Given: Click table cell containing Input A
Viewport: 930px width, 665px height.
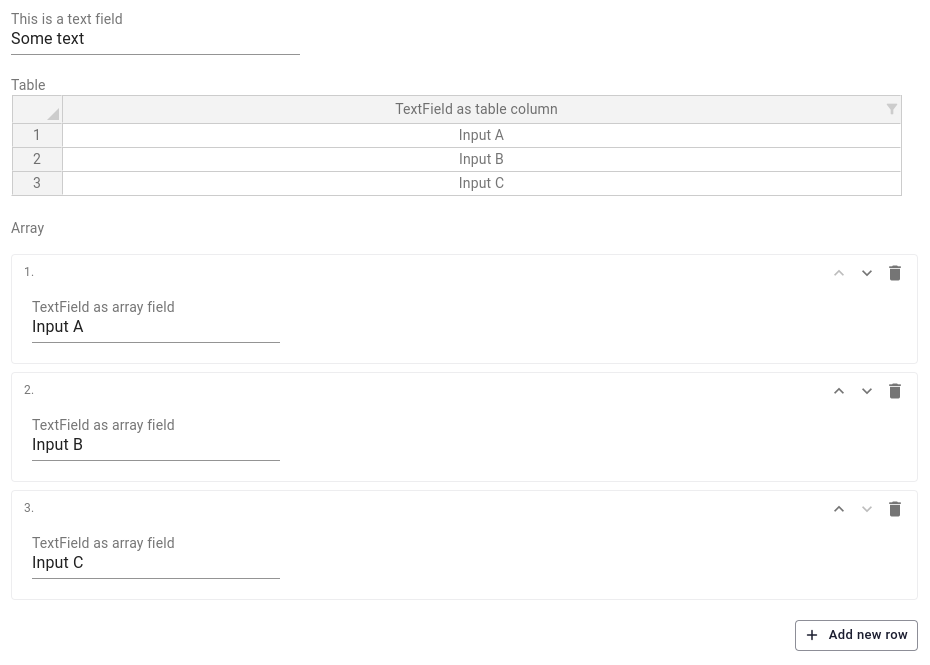Looking at the screenshot, I should [481, 135].
